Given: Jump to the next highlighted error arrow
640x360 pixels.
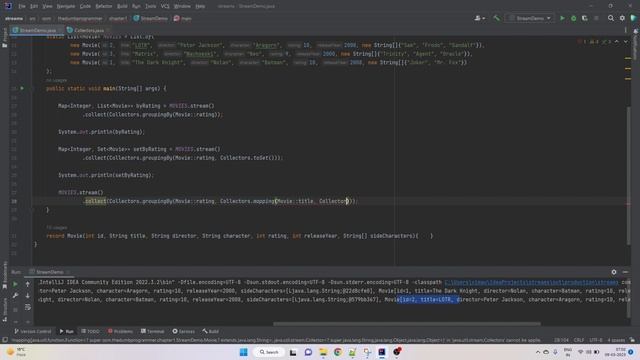Looking at the screenshot, I should pos(626,42).
